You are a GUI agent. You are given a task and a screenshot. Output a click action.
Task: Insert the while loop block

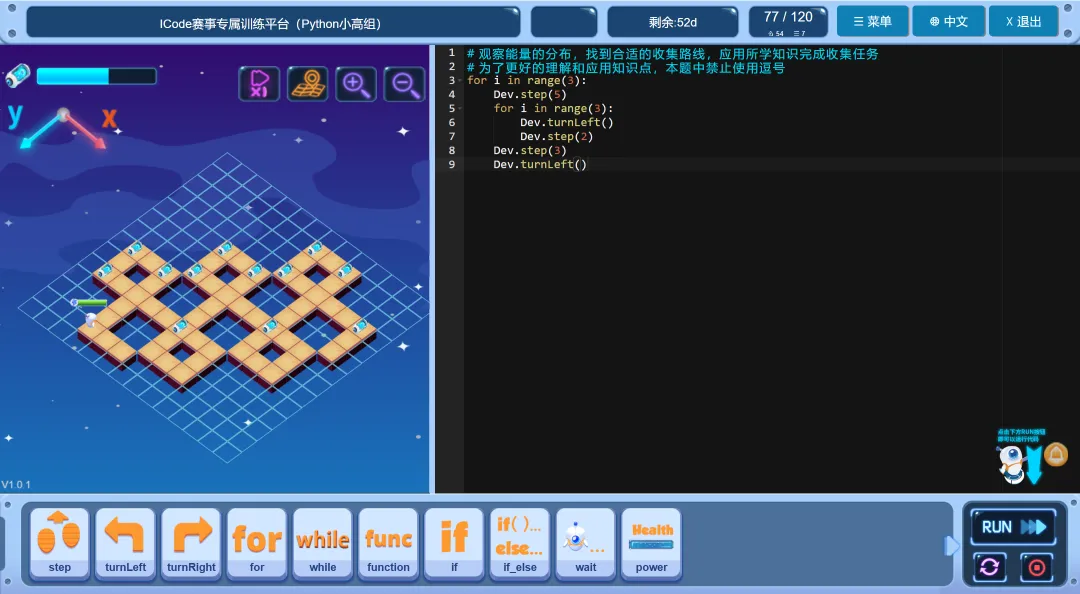tap(322, 544)
